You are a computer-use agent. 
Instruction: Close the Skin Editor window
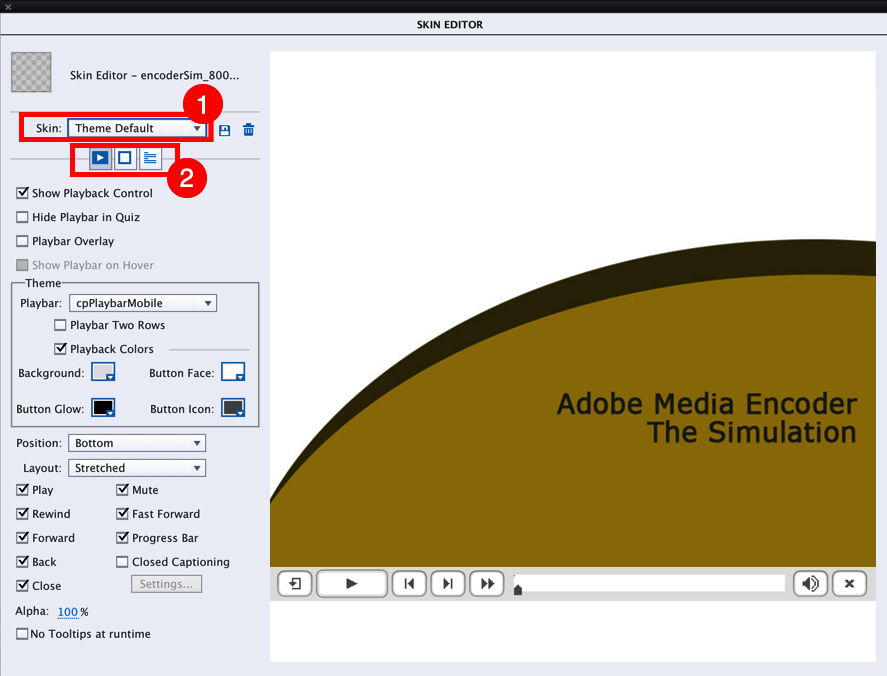(8, 7)
